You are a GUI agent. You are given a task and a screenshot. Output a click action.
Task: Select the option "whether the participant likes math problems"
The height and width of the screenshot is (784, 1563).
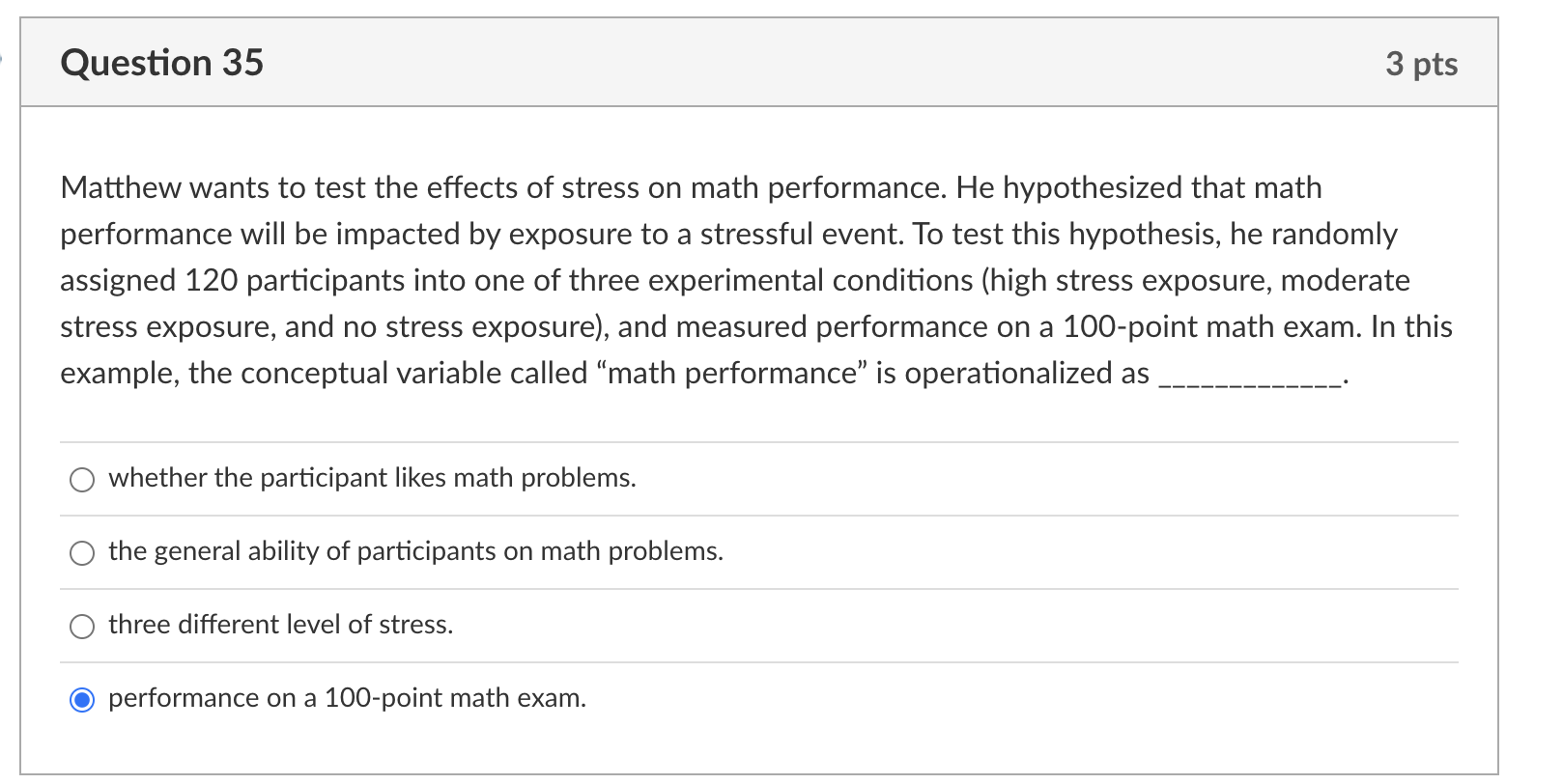(83, 479)
